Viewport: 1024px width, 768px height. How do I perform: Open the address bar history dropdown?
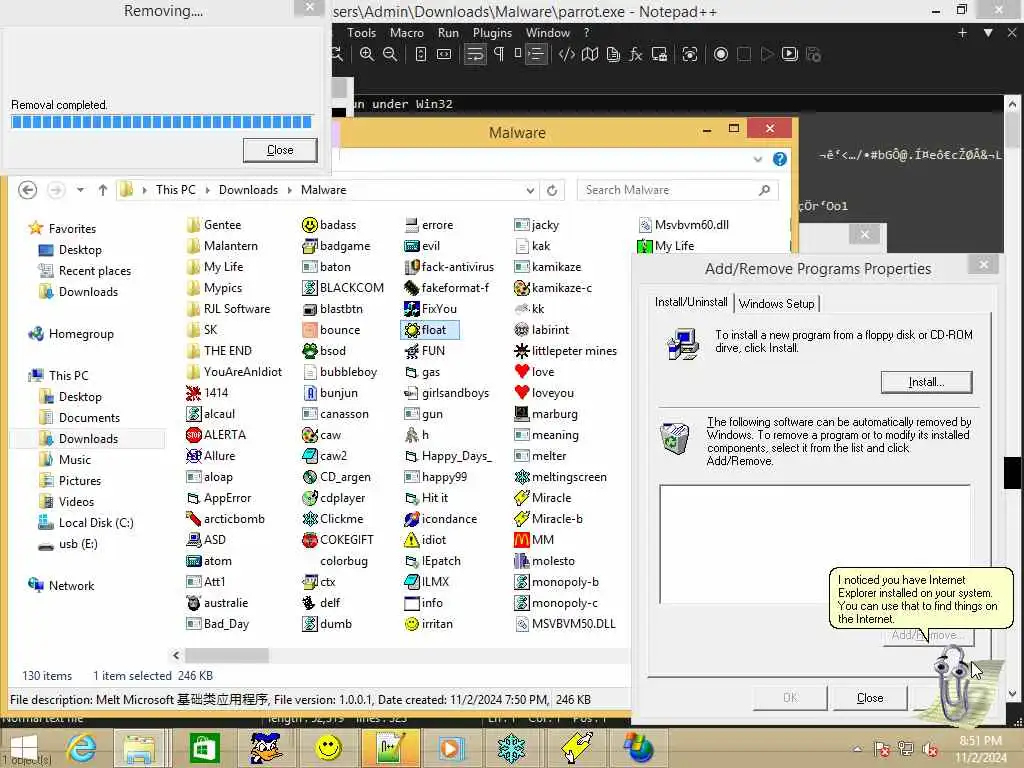pos(530,190)
